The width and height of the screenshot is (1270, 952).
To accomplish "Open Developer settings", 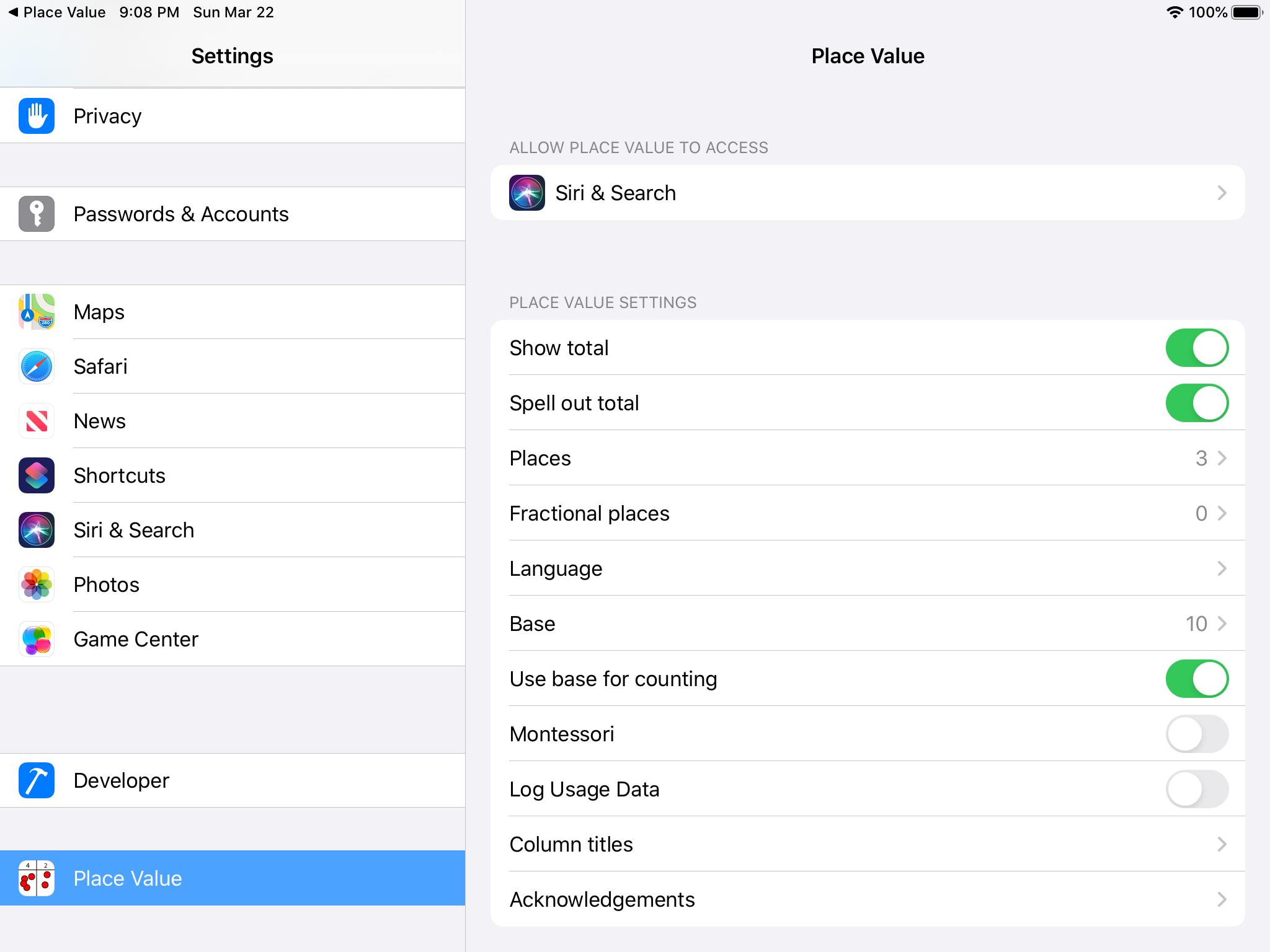I will tap(233, 780).
